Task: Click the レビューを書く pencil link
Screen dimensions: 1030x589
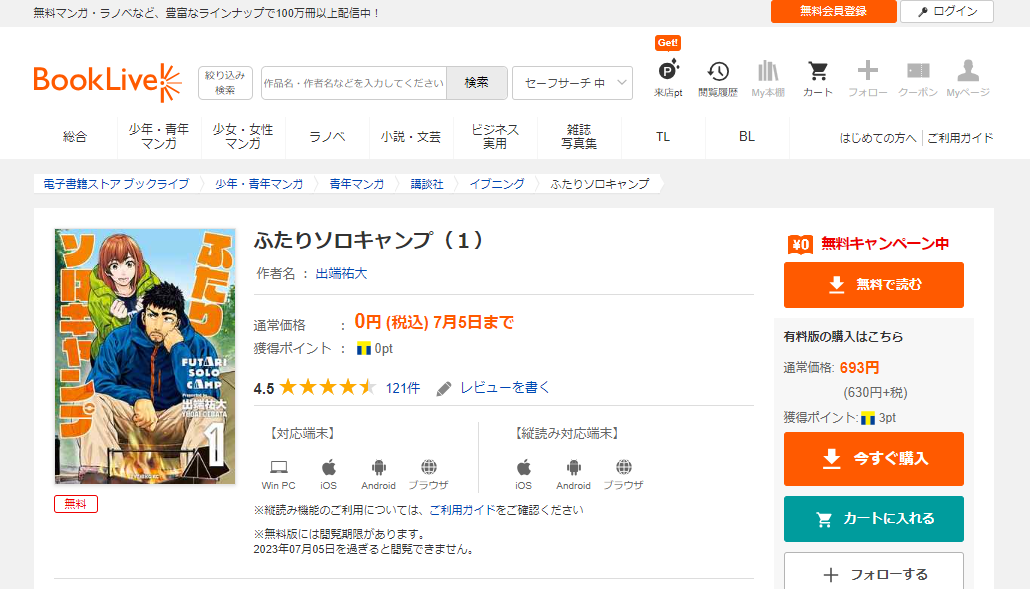Action: point(493,387)
